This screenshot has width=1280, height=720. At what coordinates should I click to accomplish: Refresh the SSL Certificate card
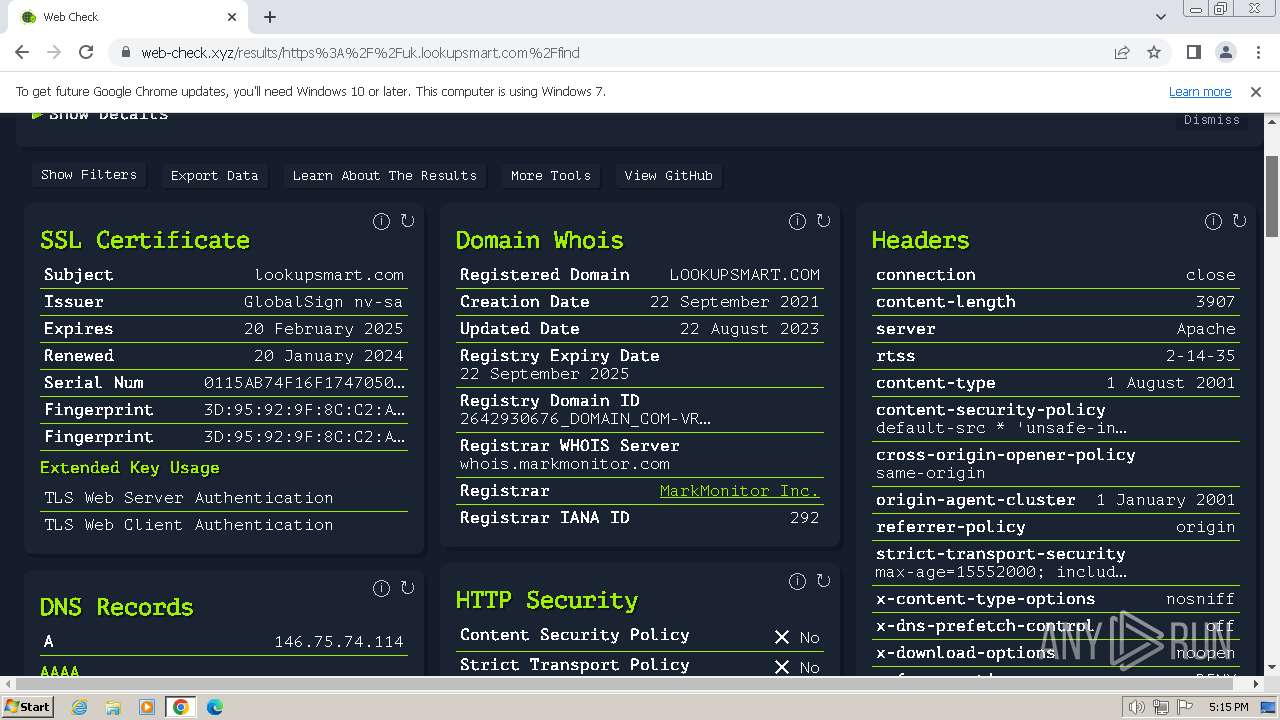click(x=407, y=221)
